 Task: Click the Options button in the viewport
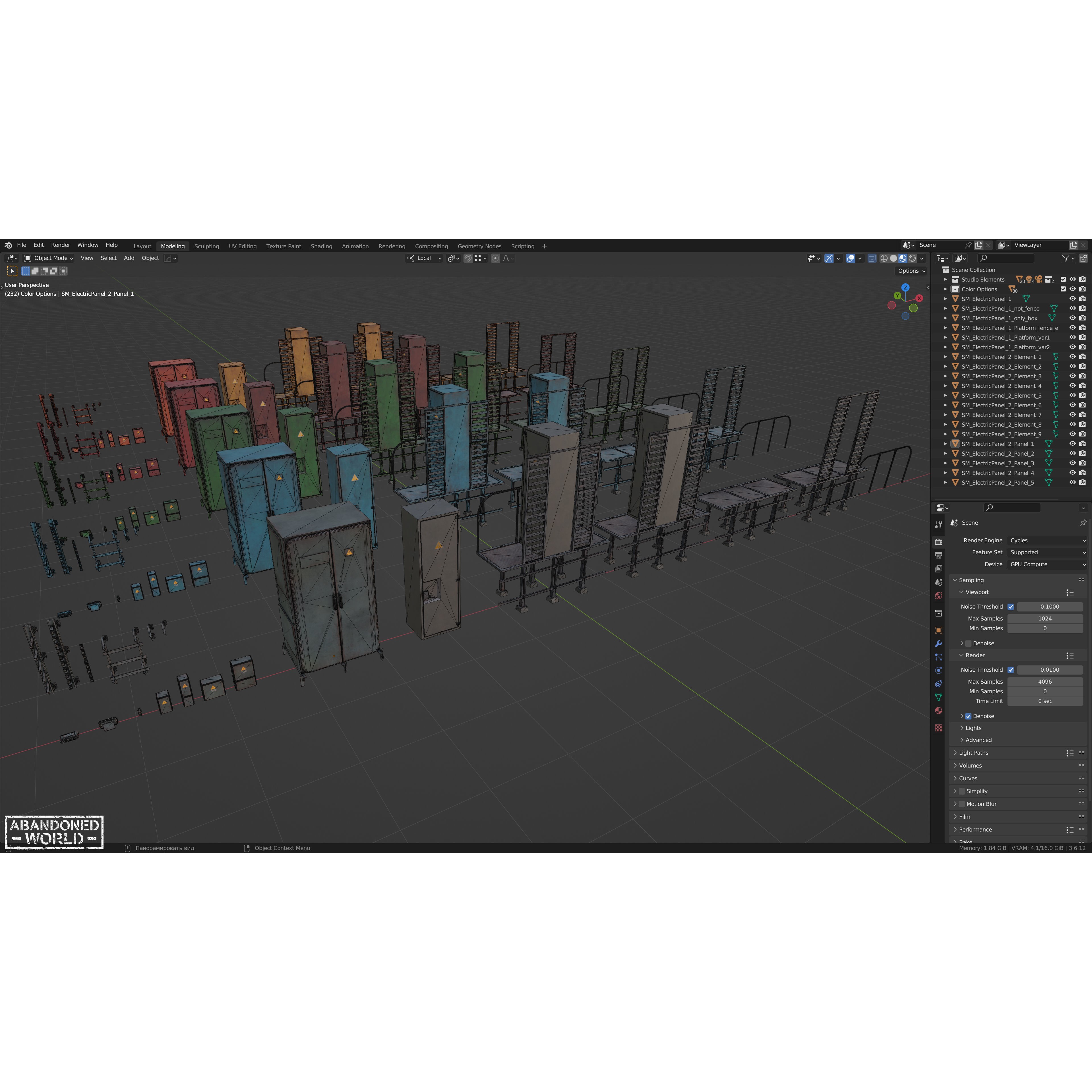pyautogui.click(x=909, y=271)
